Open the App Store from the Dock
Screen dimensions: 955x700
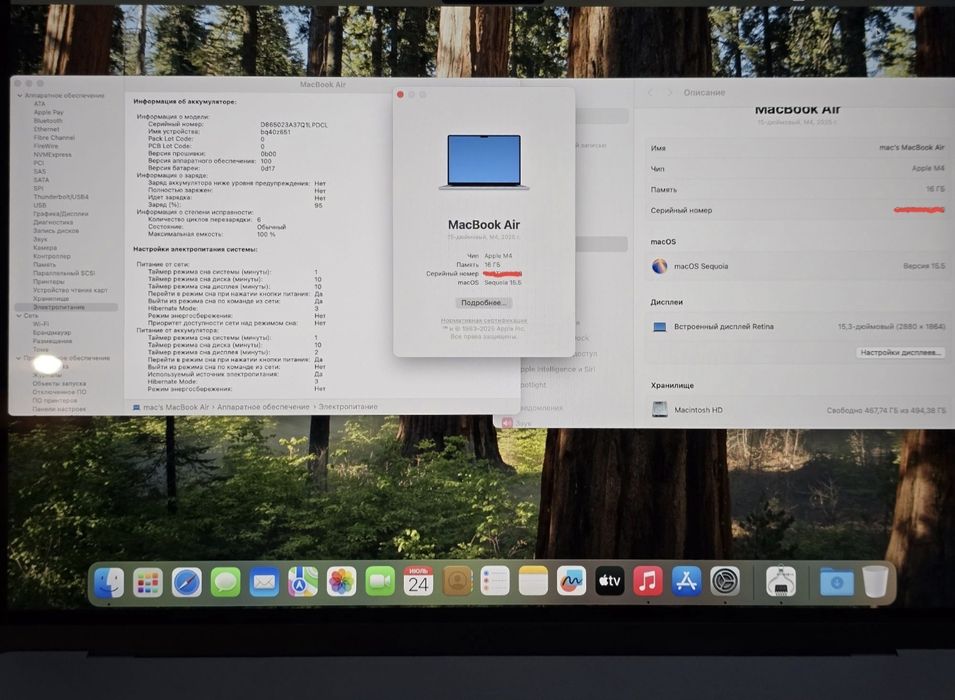(686, 582)
